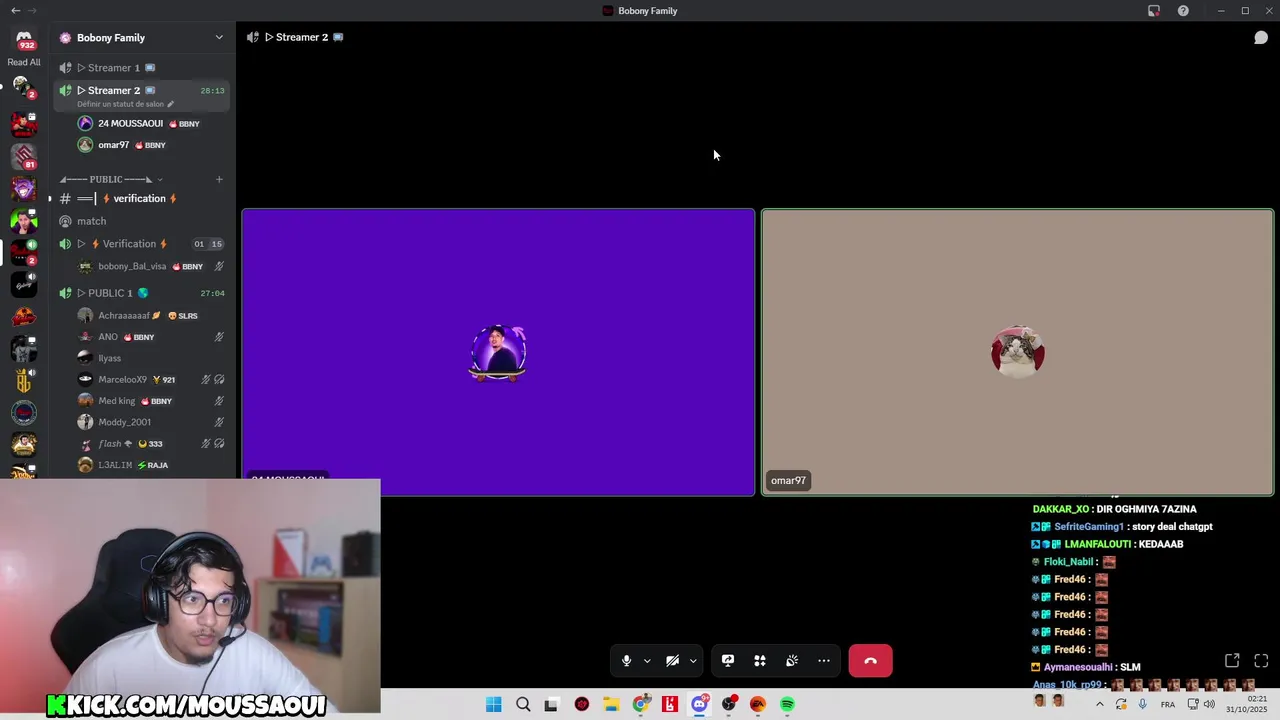Viewport: 1280px width, 720px height.
Task: Pop out the call window
Action: tap(1232, 661)
